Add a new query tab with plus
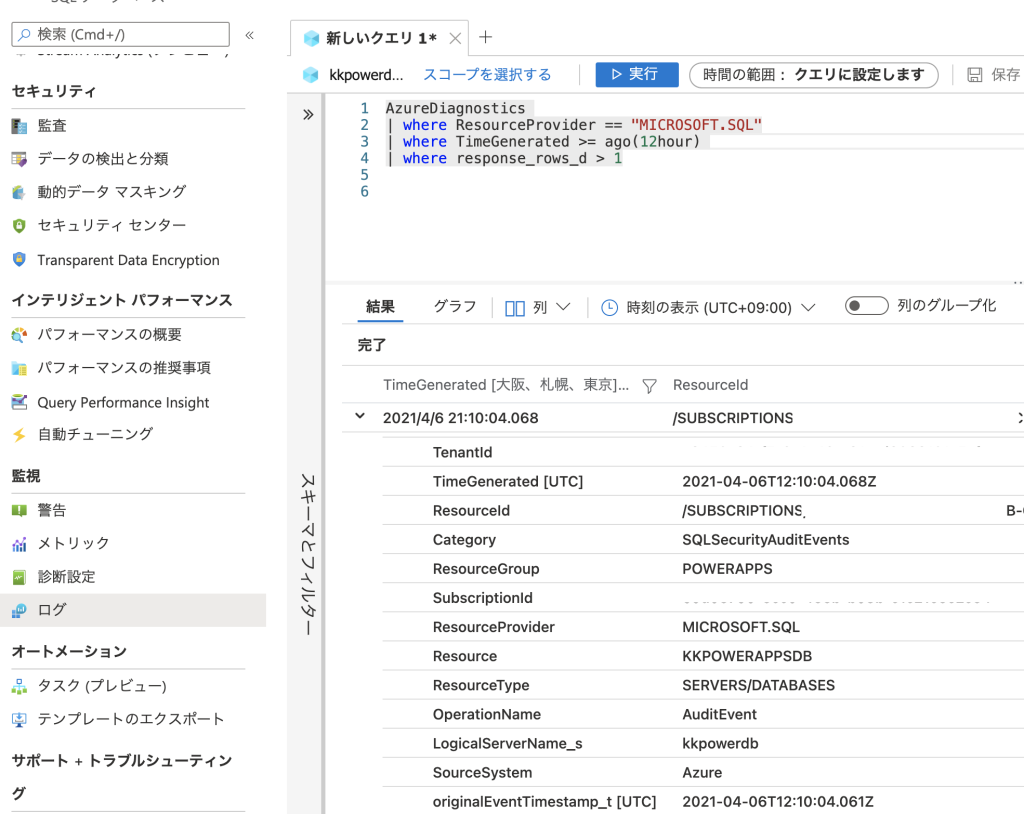 (x=485, y=37)
